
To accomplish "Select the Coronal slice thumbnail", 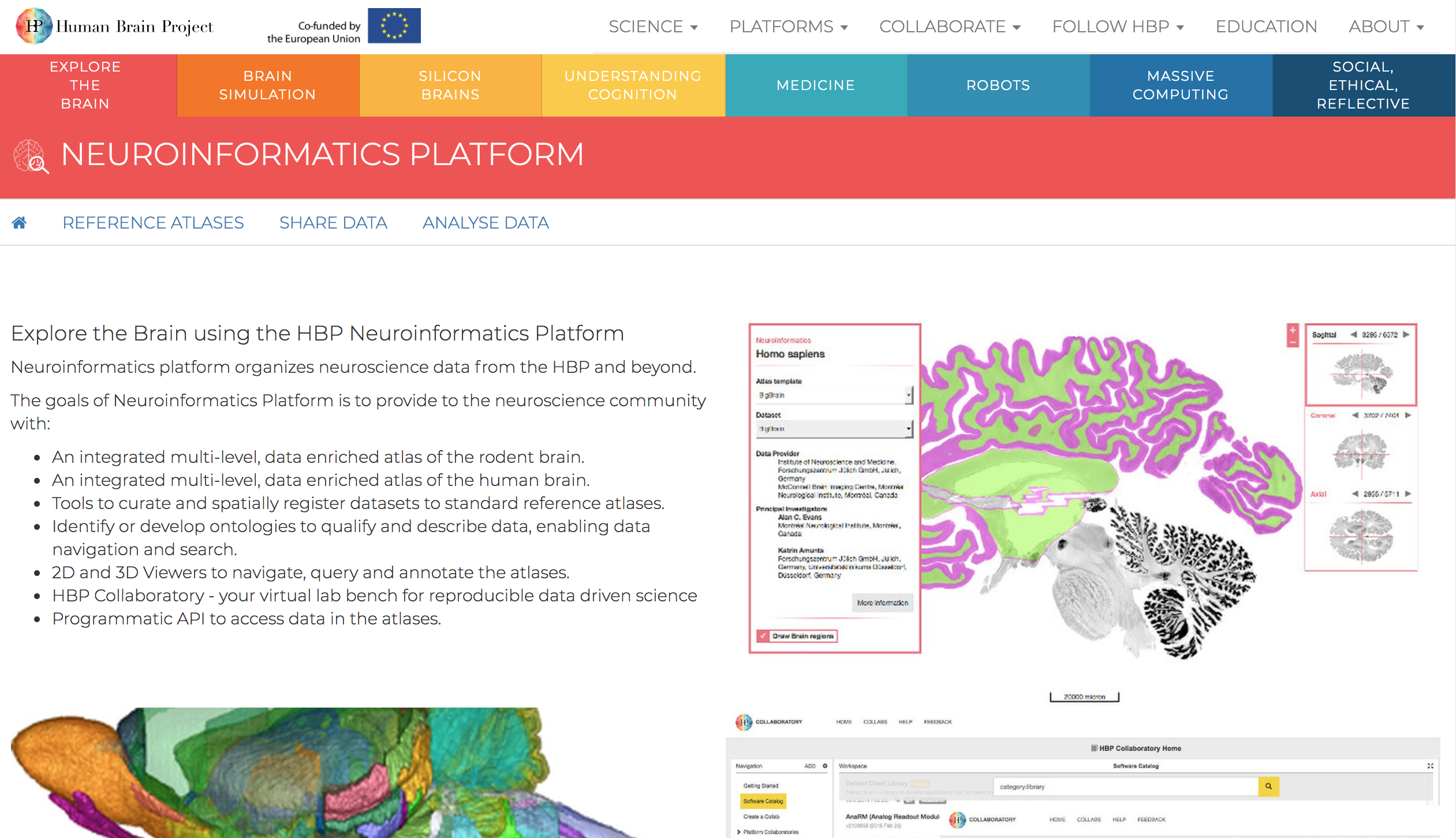I will click(1361, 451).
